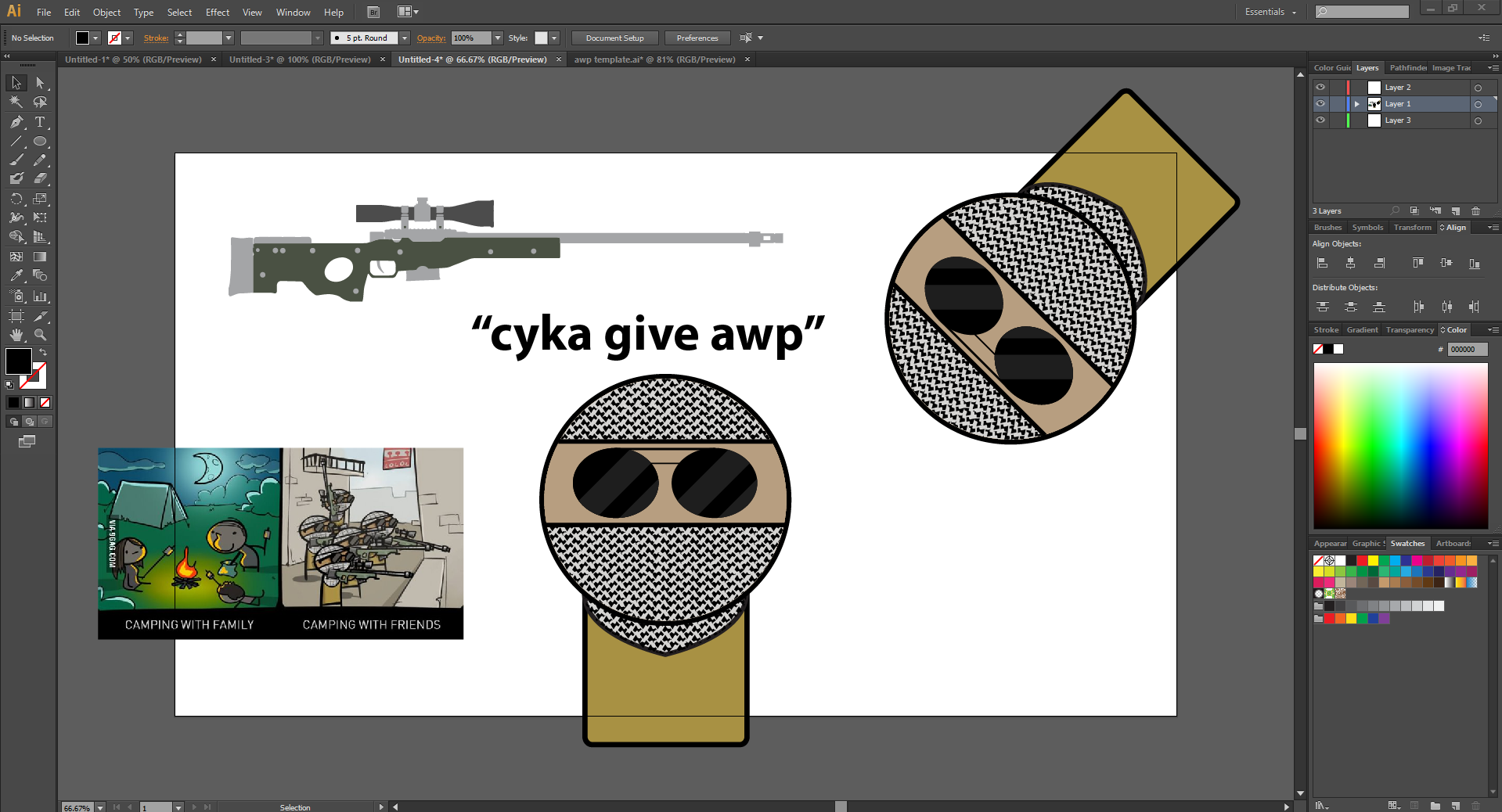Open the Object menu
This screenshot has height=812, width=1502.
tap(107, 13)
